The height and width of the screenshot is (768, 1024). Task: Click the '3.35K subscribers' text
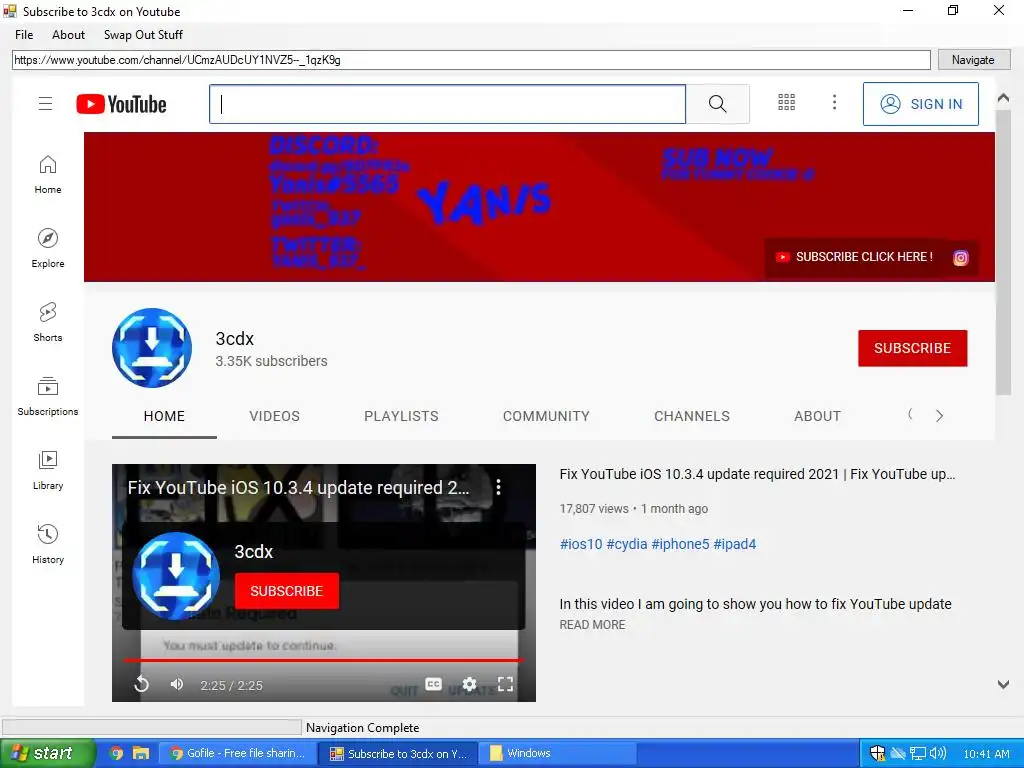point(272,361)
